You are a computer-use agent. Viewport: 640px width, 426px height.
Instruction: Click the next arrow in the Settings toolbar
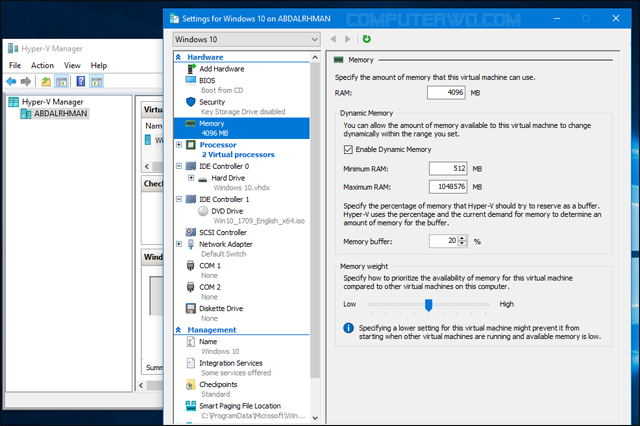347,39
